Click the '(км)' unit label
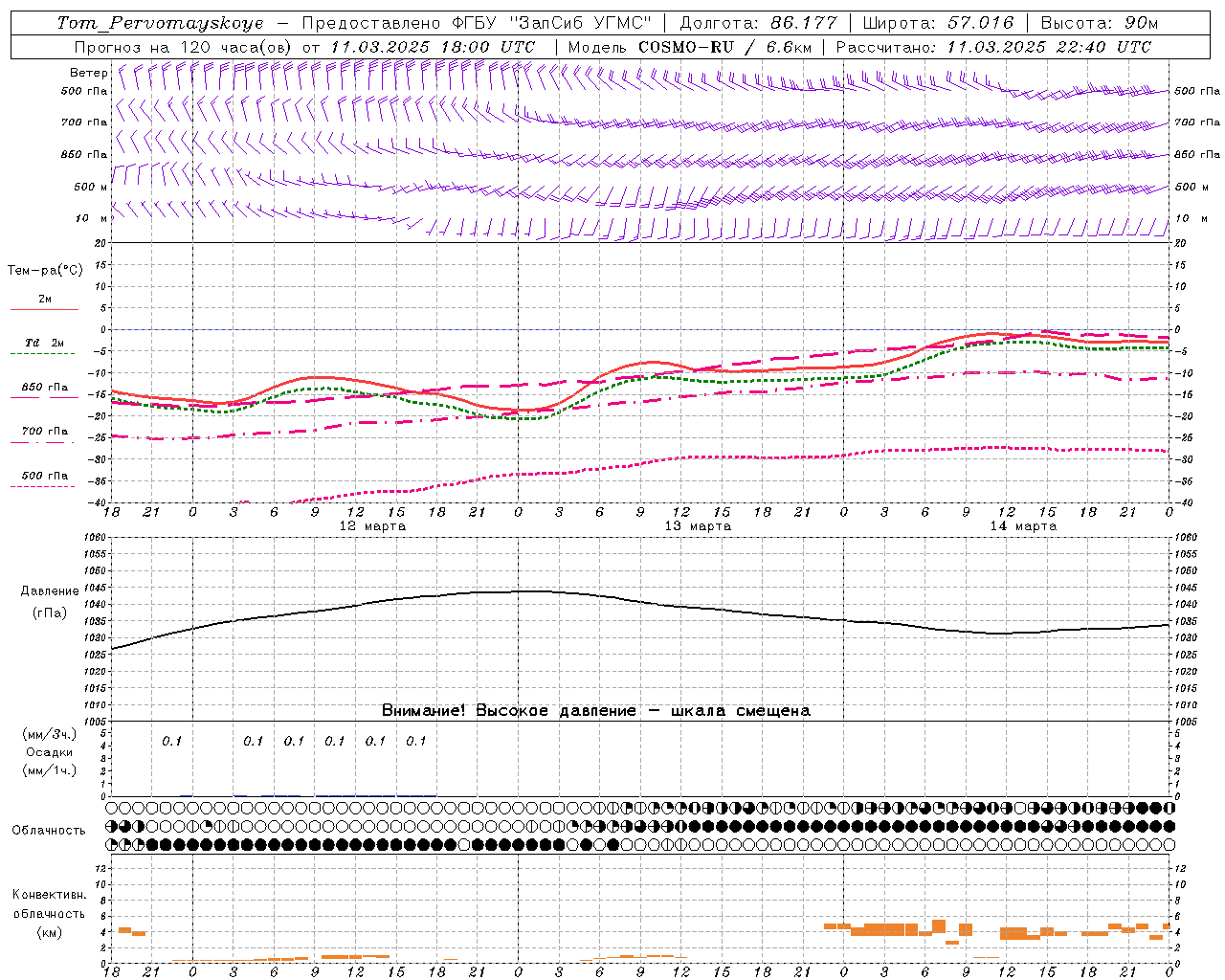Viewport: 1225px width, 980px height. pyautogui.click(x=49, y=931)
